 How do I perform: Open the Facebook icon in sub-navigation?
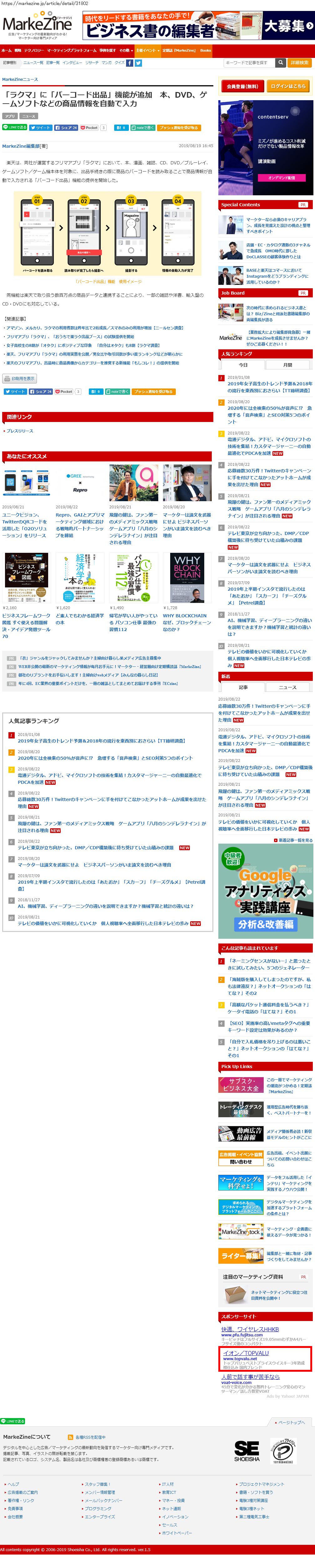pos(130,63)
